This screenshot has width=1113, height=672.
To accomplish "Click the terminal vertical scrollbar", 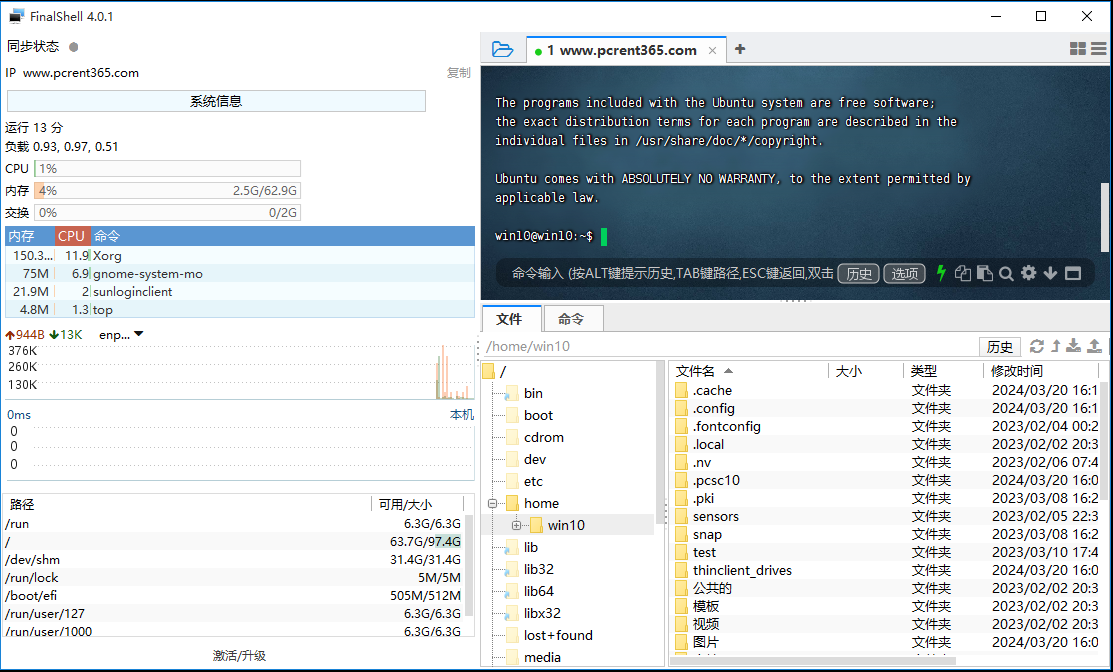I will (1104, 216).
